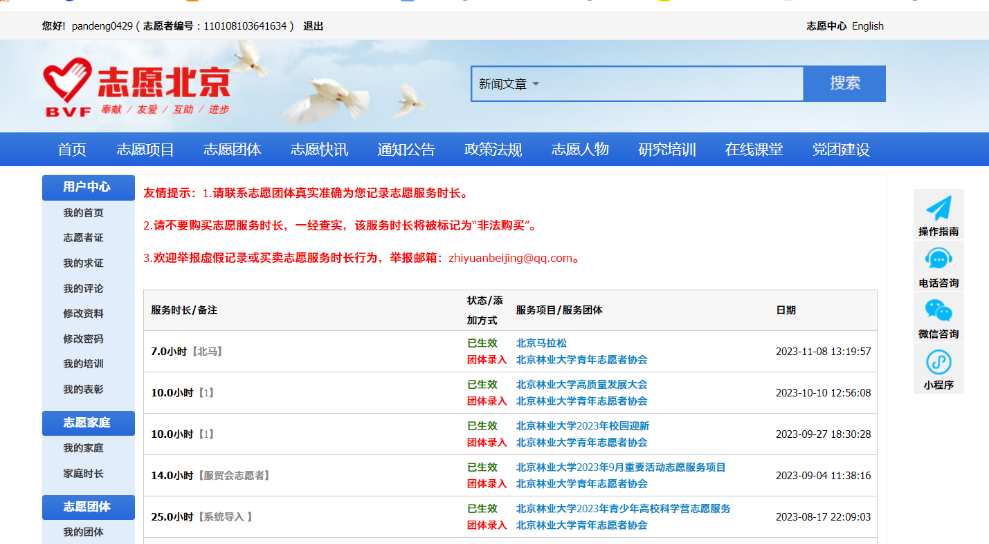Open 志愿人物 navigation item

[580, 150]
